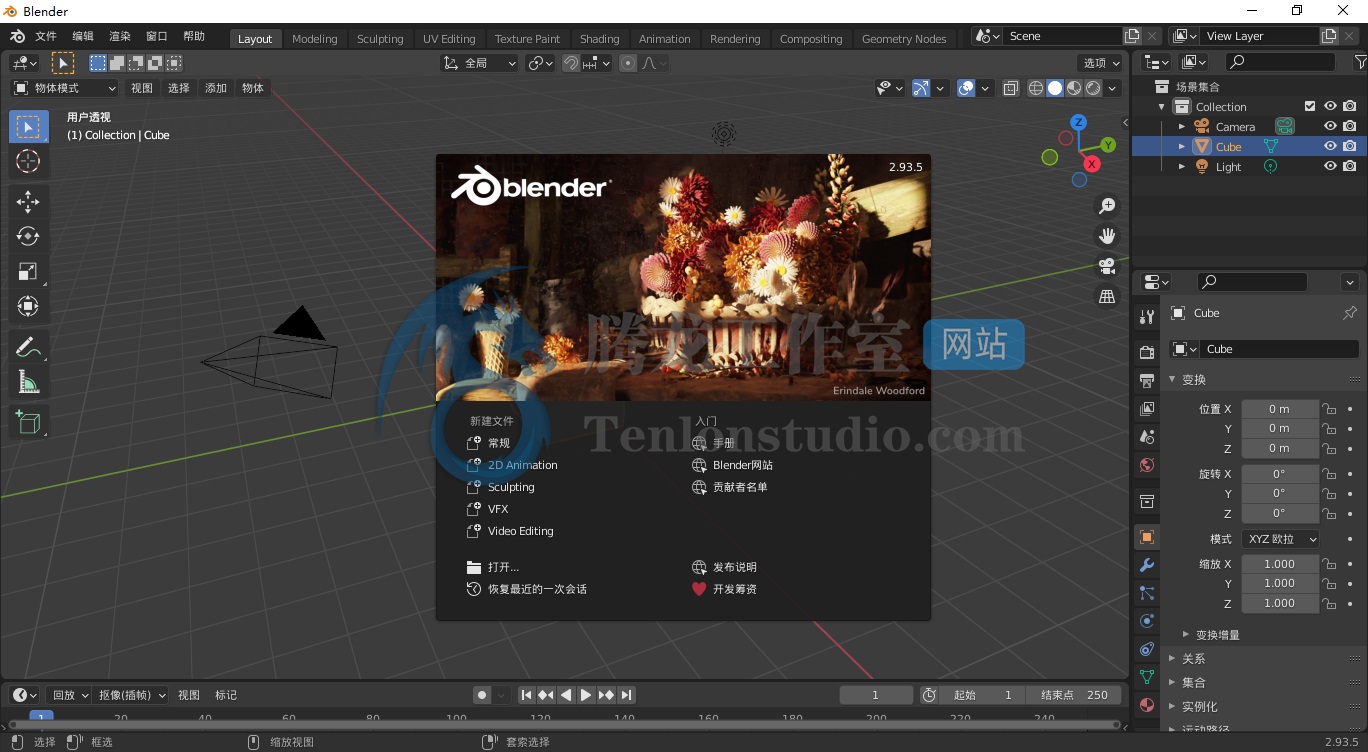
Task: Activate the Transform tool
Action: (x=28, y=306)
